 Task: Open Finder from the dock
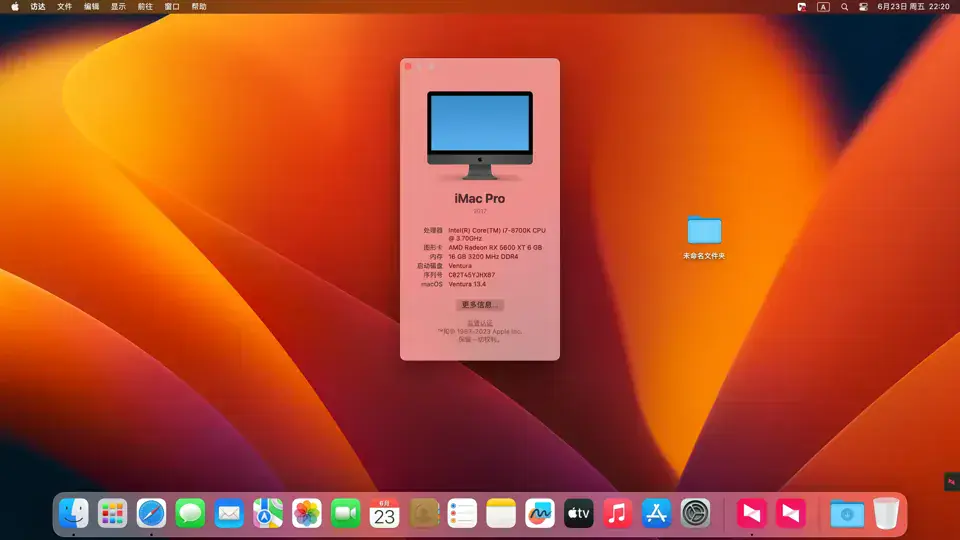(x=73, y=513)
